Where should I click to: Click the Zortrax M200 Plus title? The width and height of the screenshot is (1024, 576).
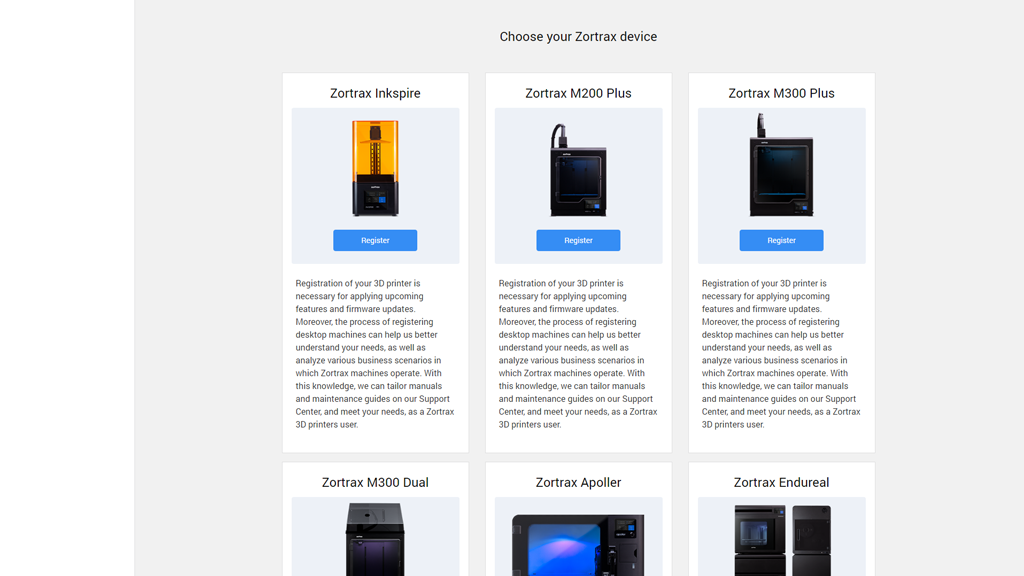click(578, 93)
